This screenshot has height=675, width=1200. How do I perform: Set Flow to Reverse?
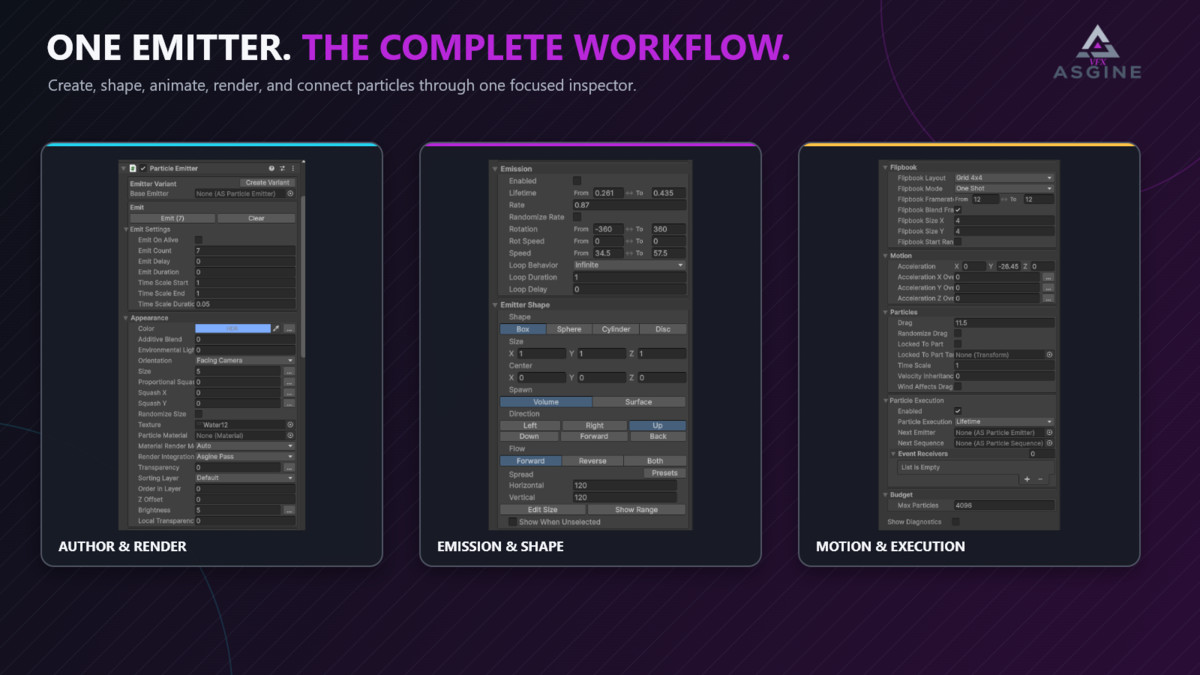(592, 461)
